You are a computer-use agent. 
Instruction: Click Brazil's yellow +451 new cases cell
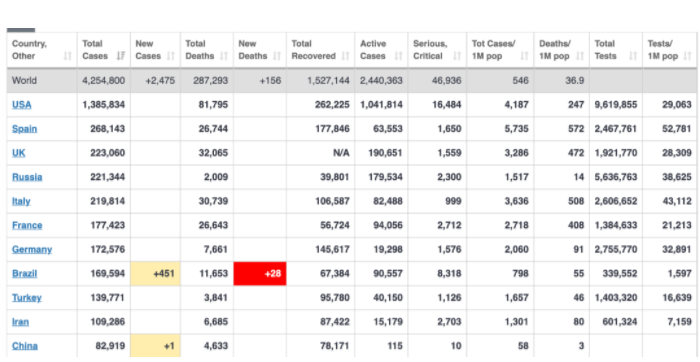[155, 274]
